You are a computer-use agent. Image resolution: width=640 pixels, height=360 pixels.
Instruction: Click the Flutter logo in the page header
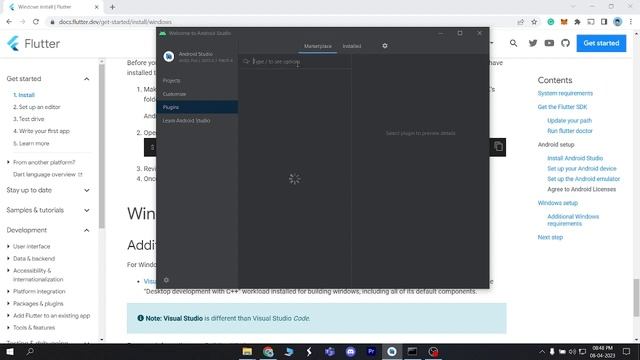[33, 43]
